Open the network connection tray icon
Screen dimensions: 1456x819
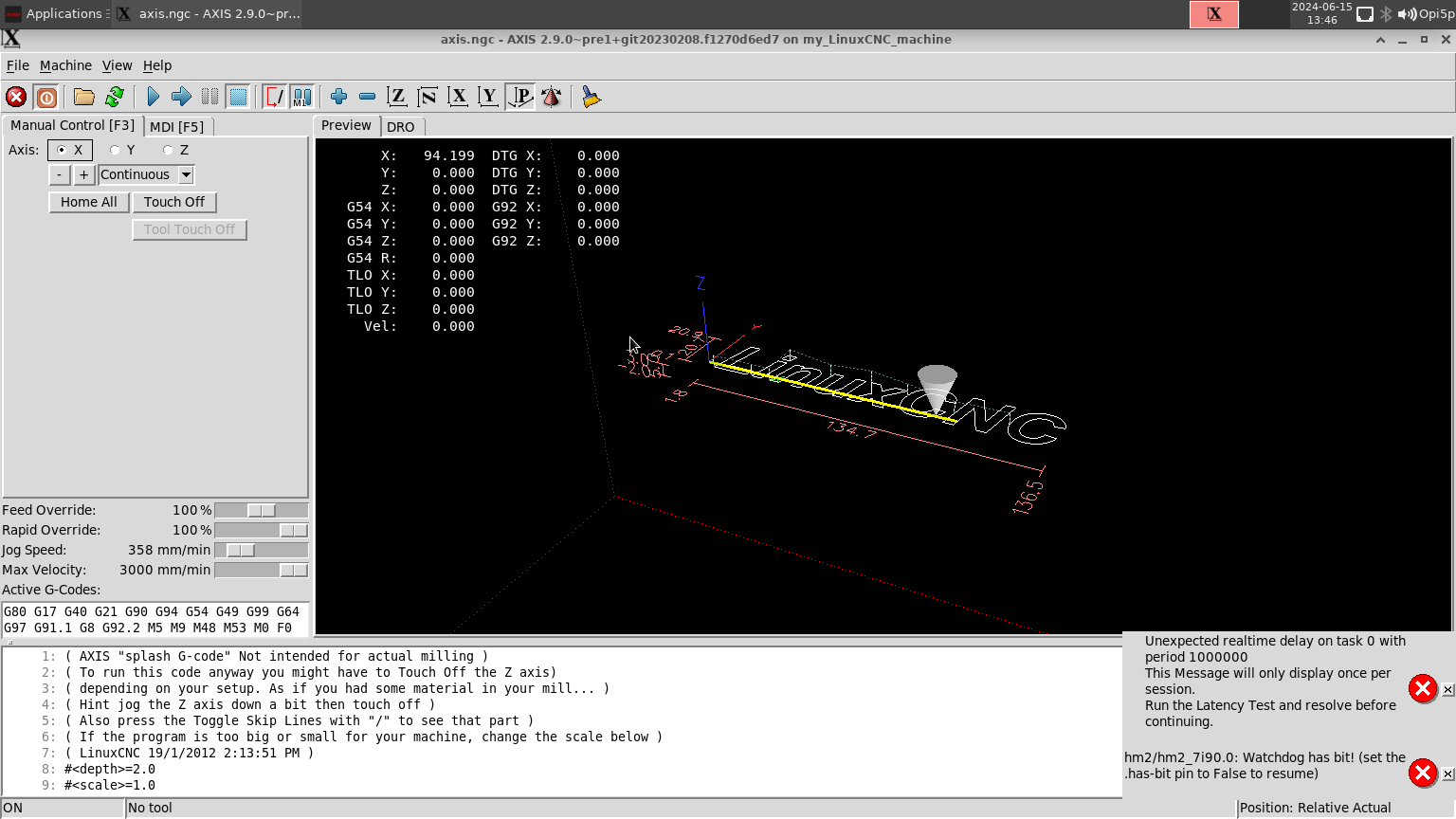(1365, 14)
